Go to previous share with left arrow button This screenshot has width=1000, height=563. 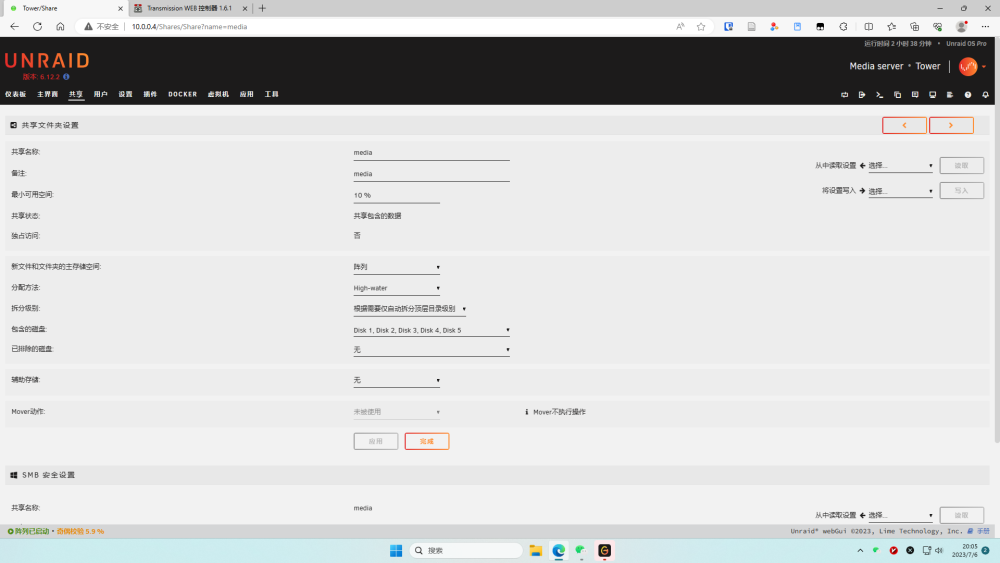click(904, 126)
